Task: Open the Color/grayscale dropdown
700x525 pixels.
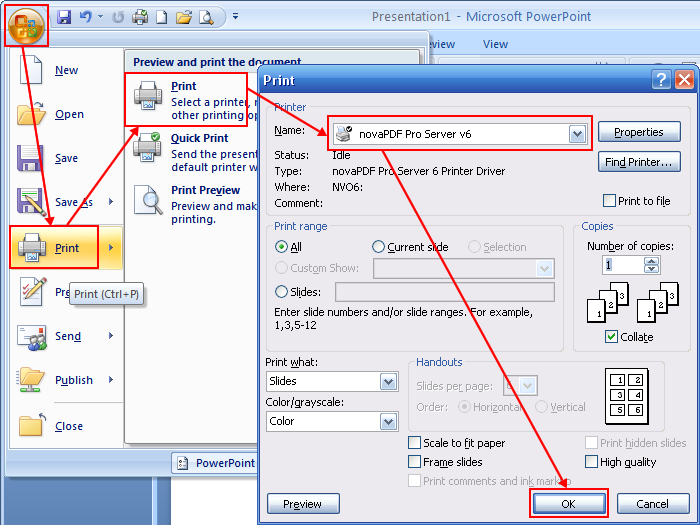Action: [388, 421]
